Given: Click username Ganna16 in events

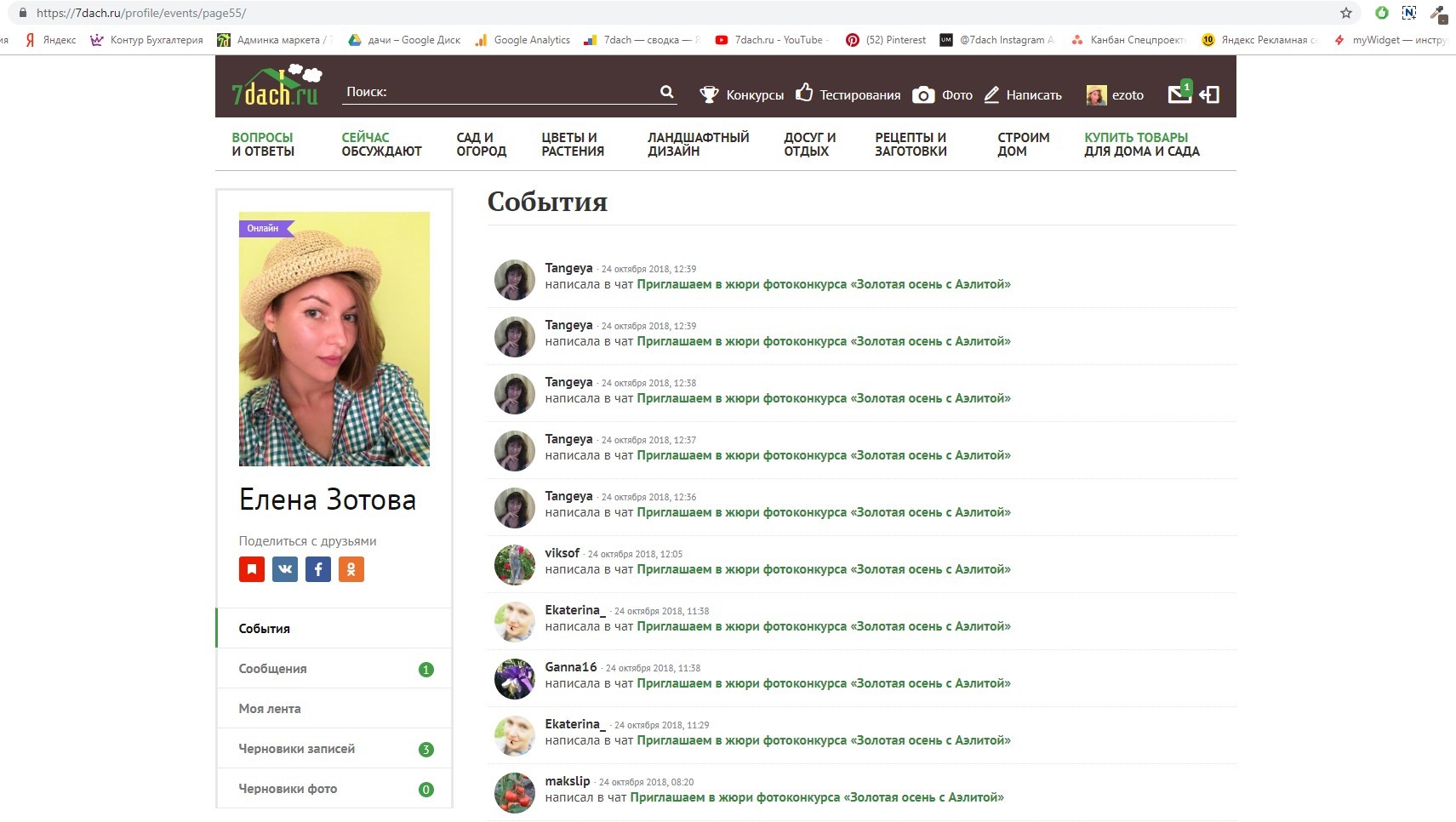Looking at the screenshot, I should click(x=571, y=667).
